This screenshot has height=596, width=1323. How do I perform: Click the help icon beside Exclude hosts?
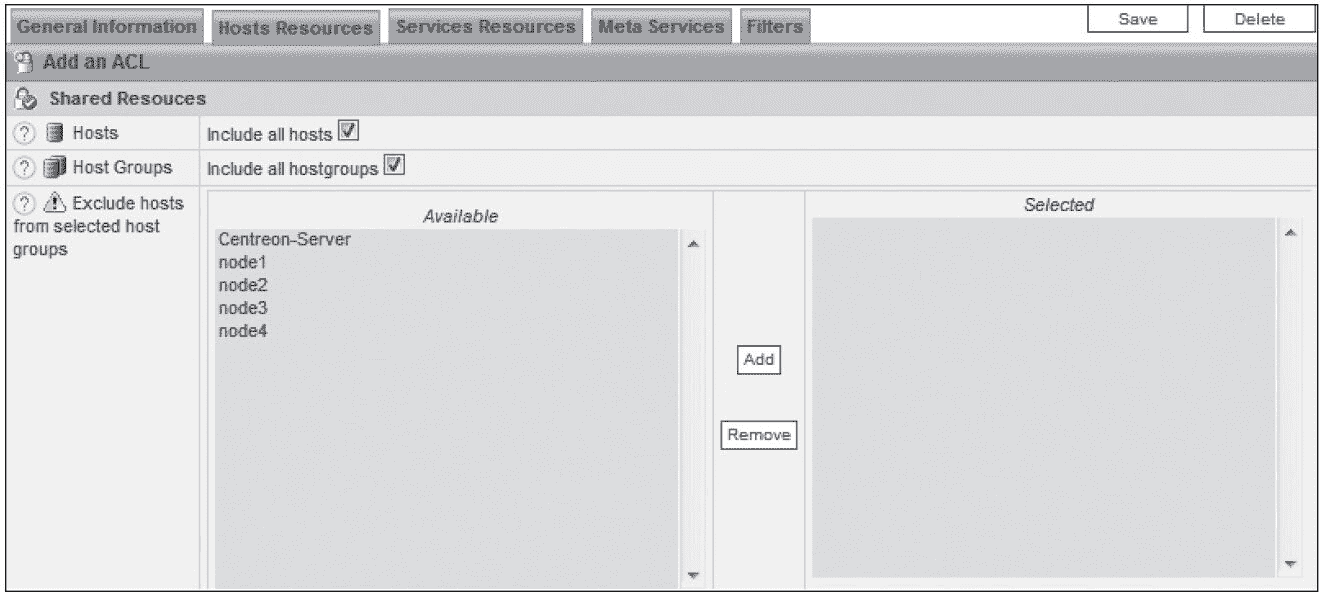[23, 204]
